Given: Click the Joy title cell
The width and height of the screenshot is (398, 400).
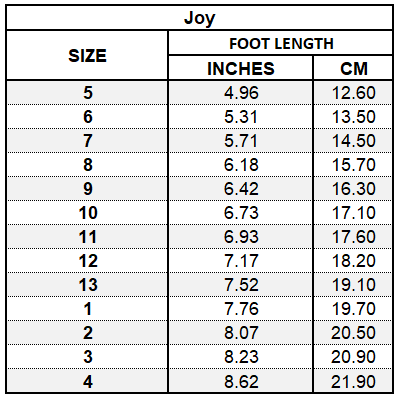Looking at the screenshot, I should pos(199,18).
